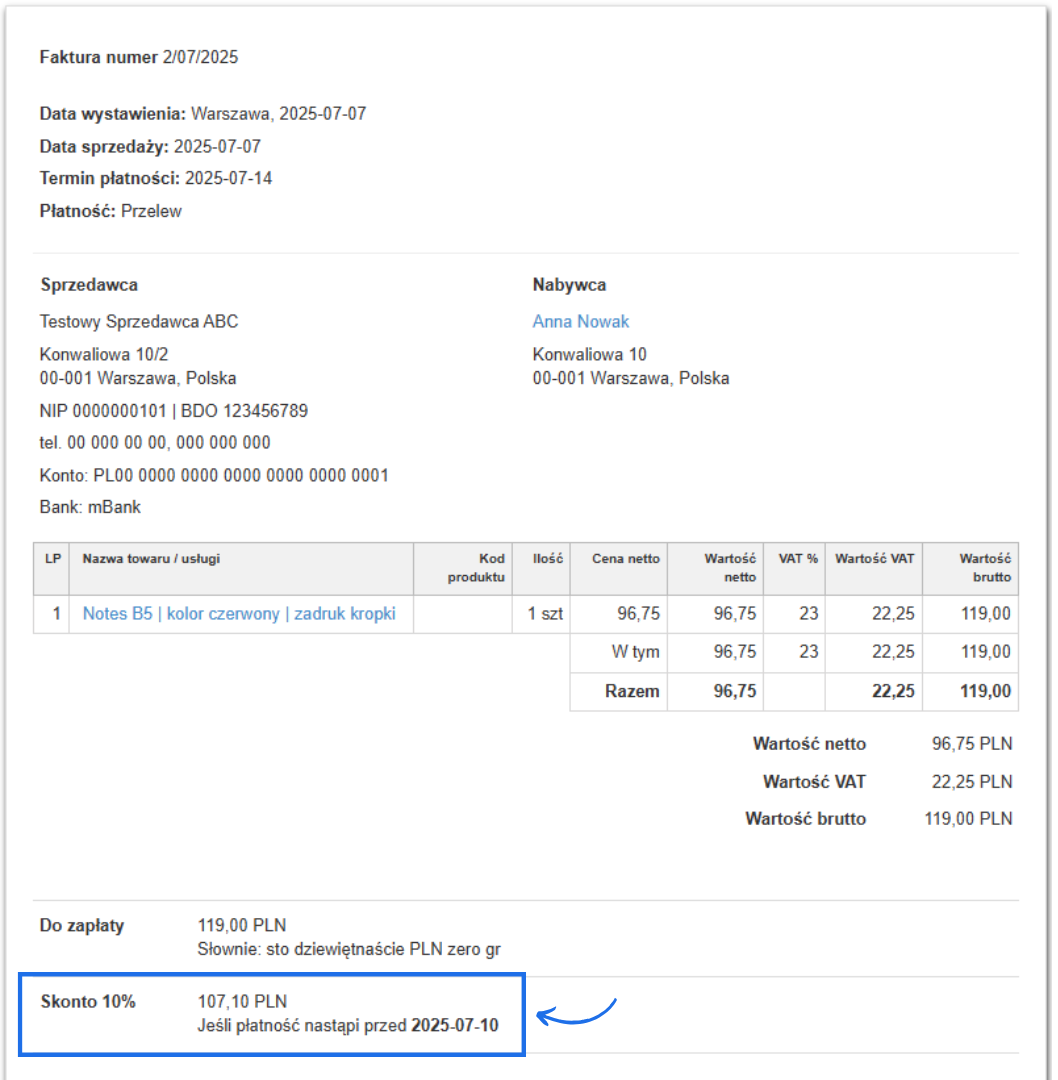This screenshot has height=1080, width=1058.
Task: Click the W tym row label
Action: coord(636,652)
